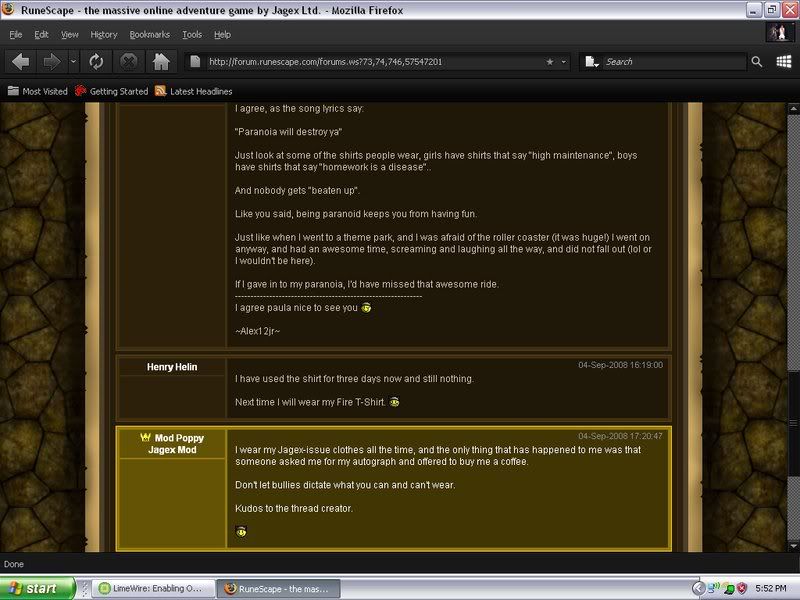
Task: Click the 'Jagex Mod' label under Mod Poppy
Action: click(172, 450)
